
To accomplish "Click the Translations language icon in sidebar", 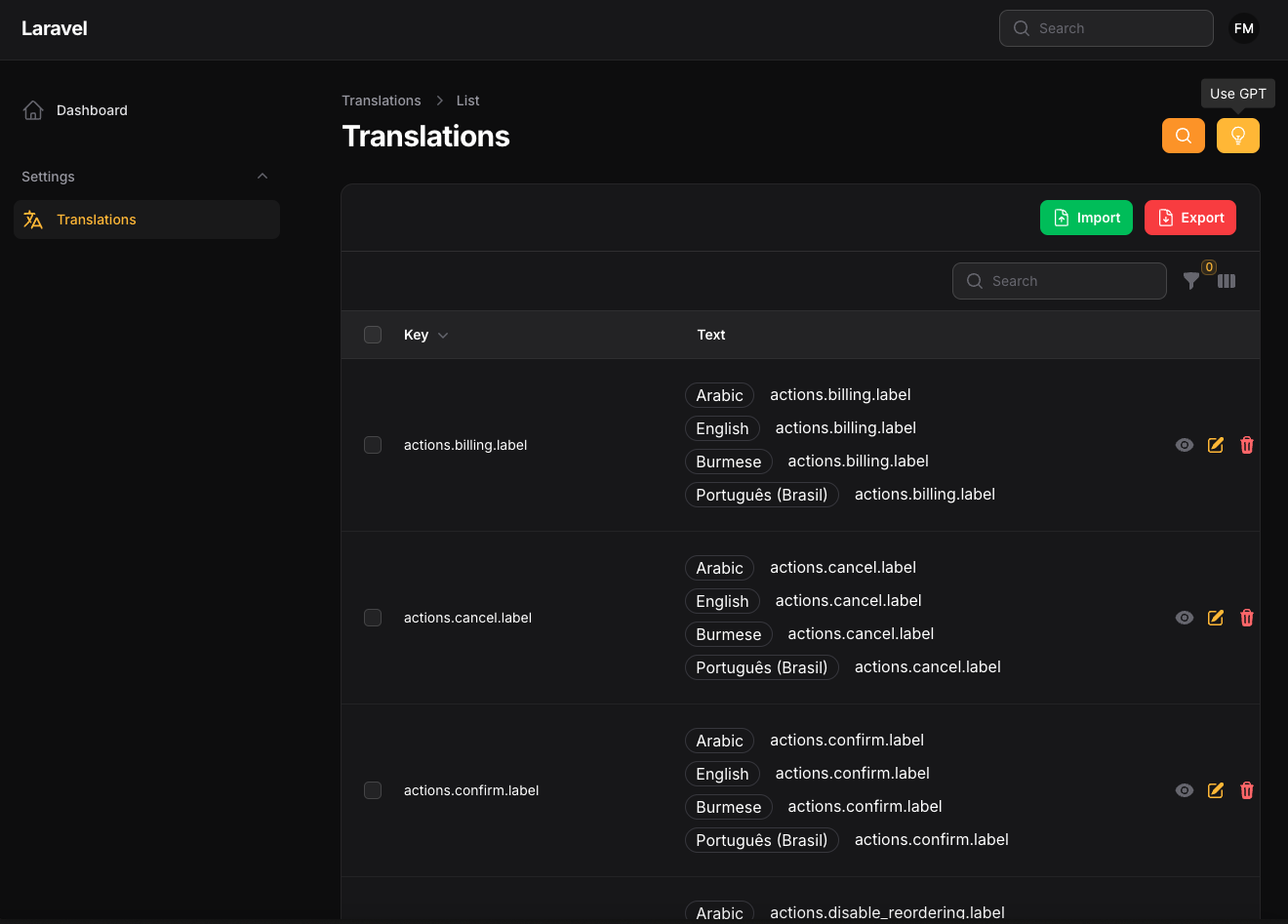I will coord(33,220).
